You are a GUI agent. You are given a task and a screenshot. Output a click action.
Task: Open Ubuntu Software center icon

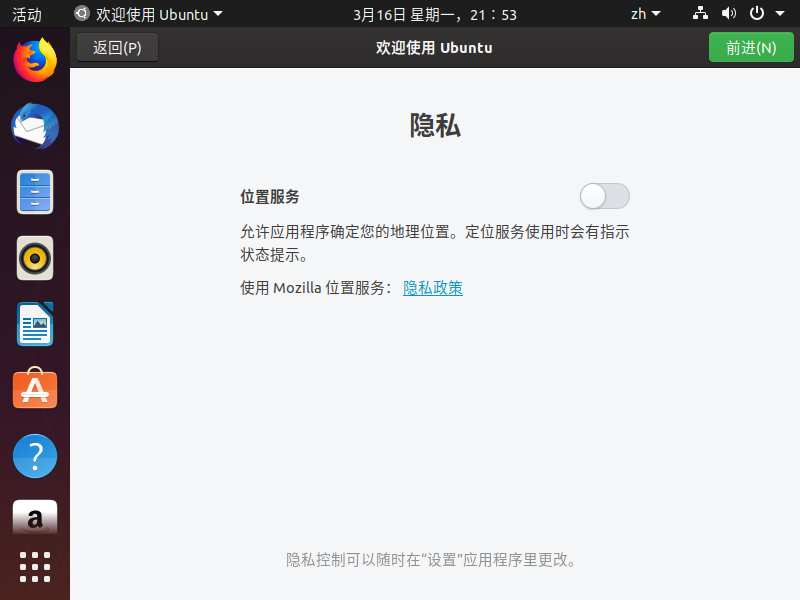[x=35, y=388]
